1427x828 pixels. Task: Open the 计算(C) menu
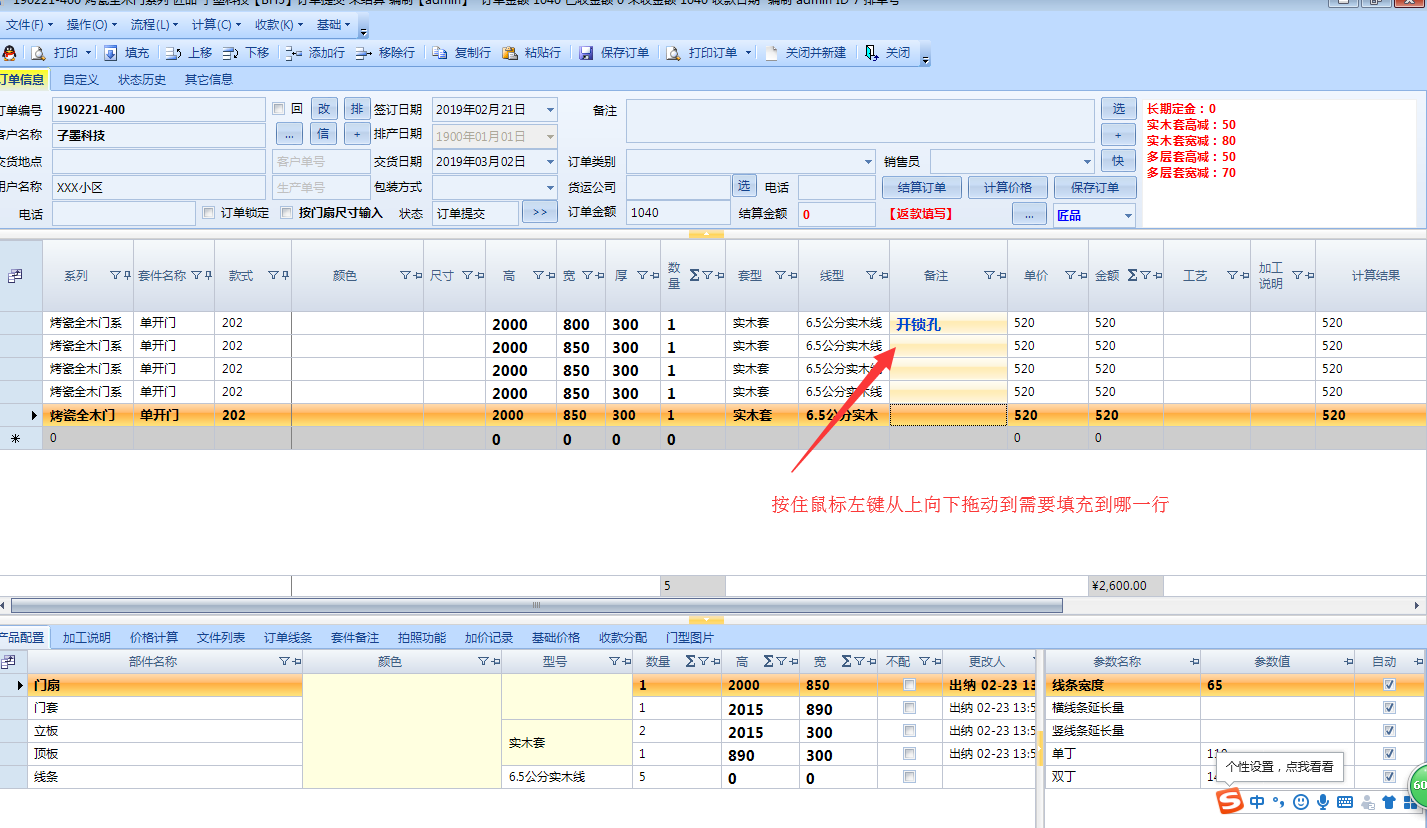[x=215, y=24]
